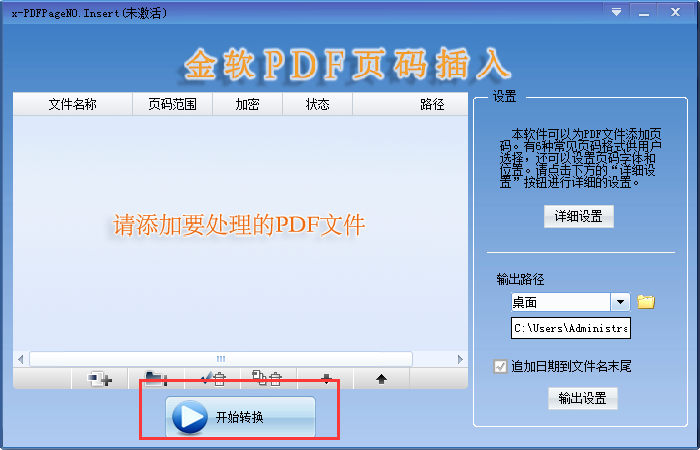
Task: Browse for the output folder with the yellow folder icon
Action: (x=646, y=302)
